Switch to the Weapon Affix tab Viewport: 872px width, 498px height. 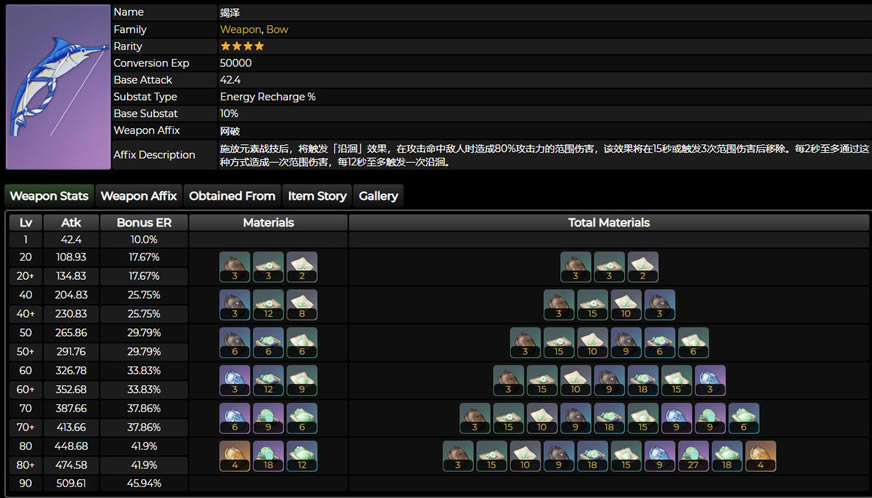[138, 196]
